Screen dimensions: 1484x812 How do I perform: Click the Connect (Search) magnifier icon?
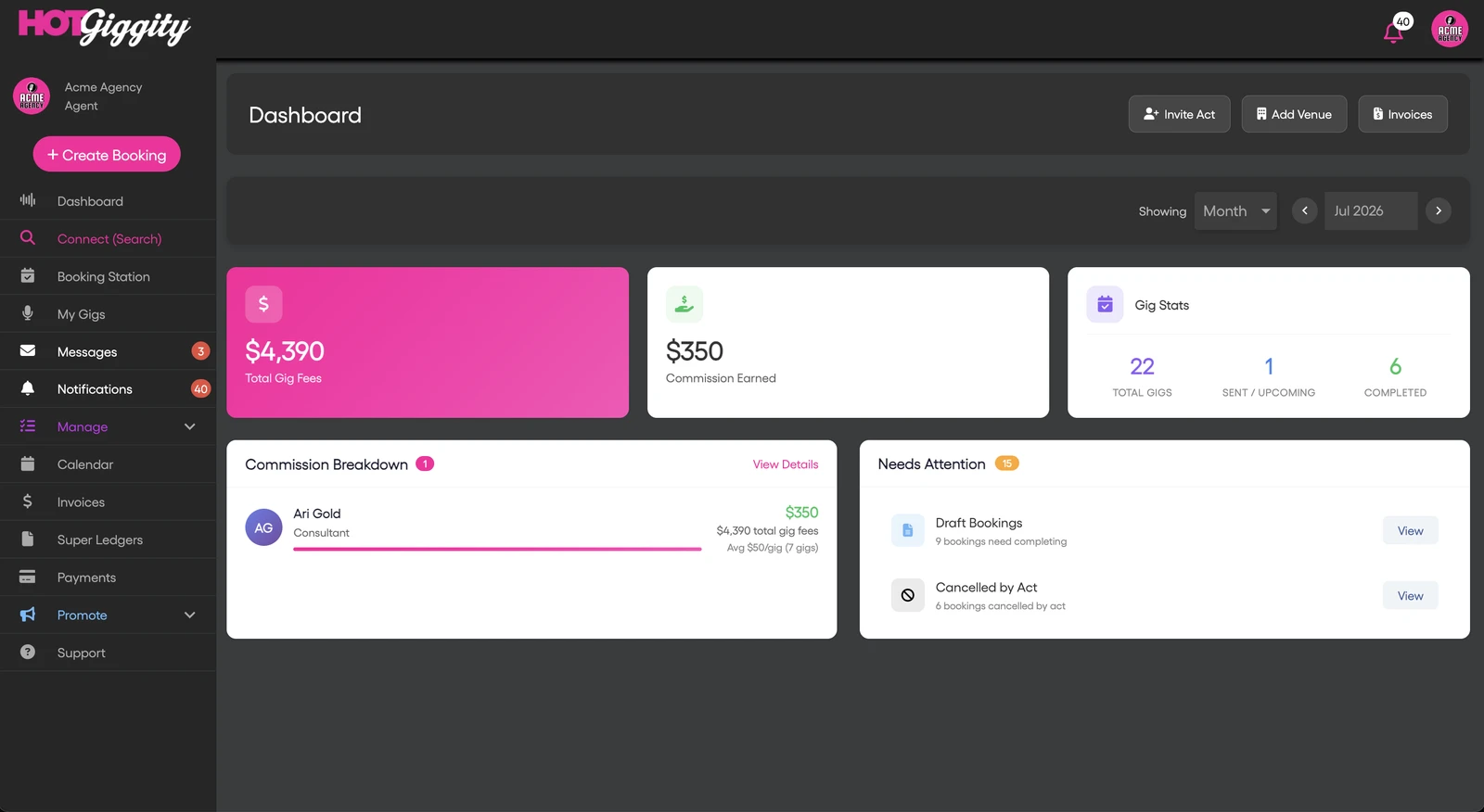[28, 238]
